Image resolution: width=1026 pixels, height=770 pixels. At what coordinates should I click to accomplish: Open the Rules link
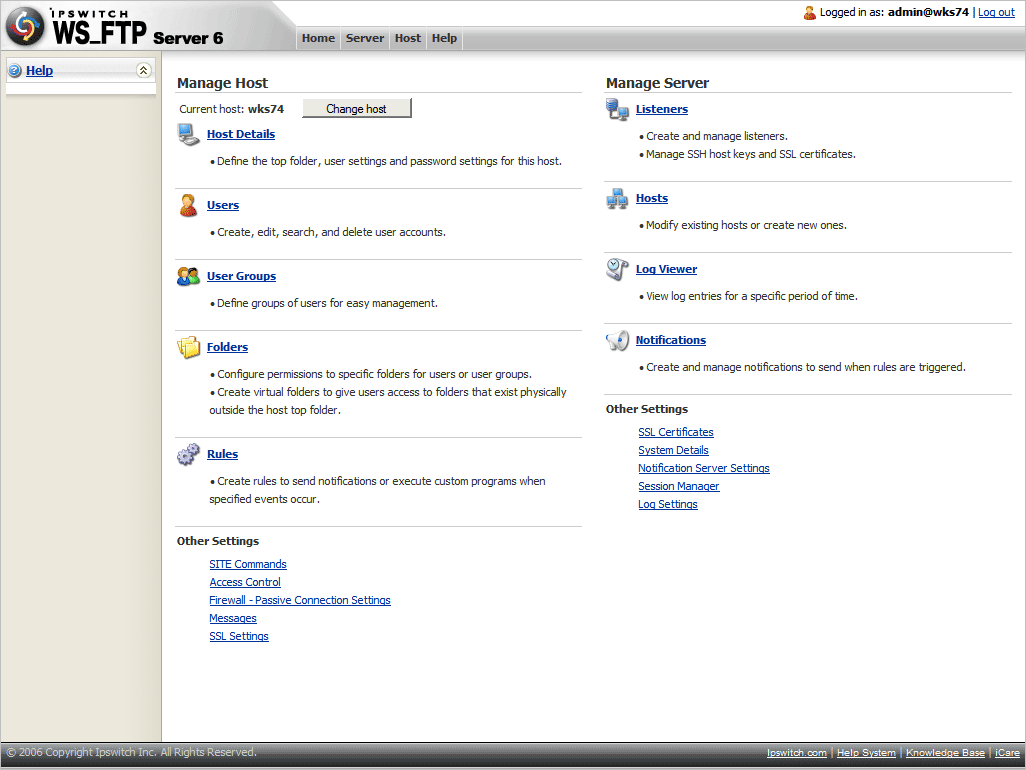(x=222, y=454)
